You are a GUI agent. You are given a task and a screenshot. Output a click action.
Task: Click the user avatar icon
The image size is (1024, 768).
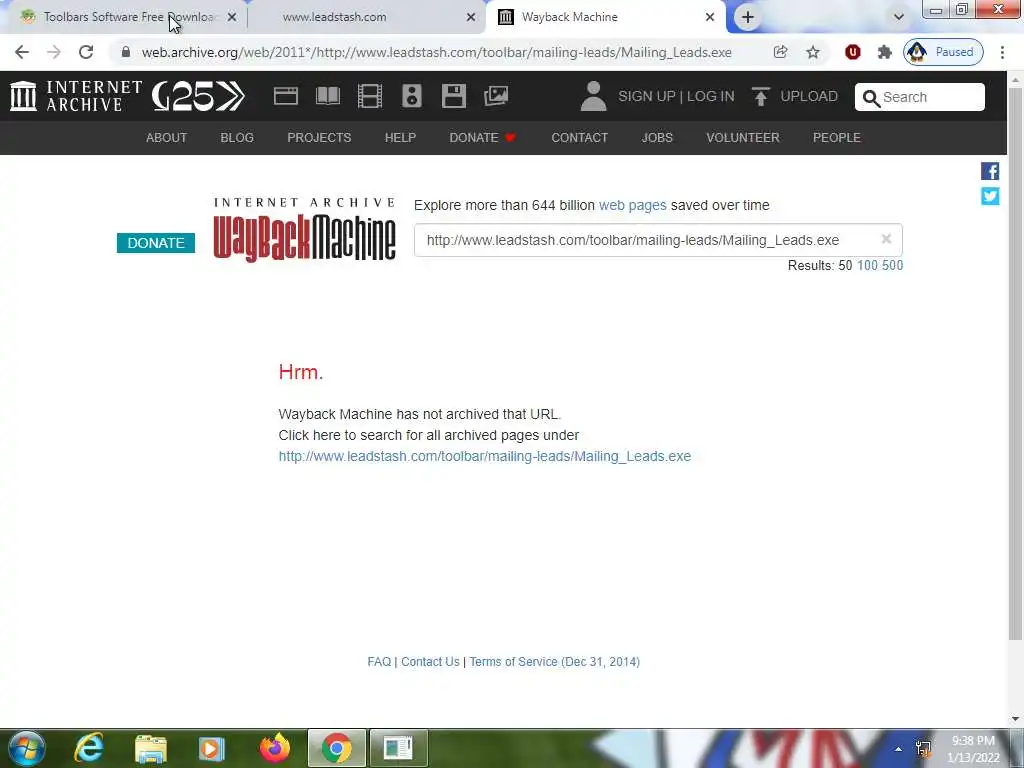point(593,96)
